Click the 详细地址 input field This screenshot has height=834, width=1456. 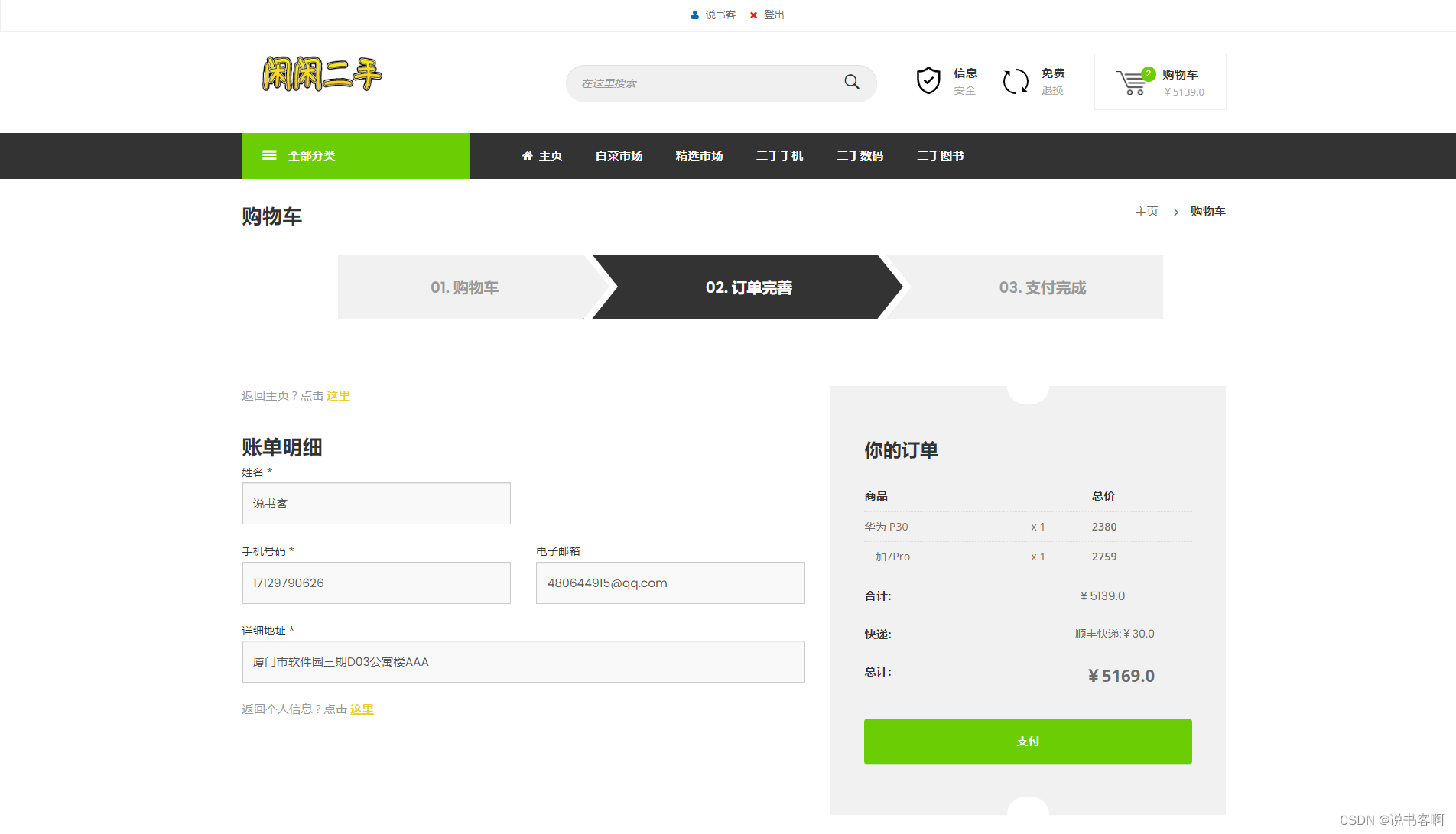524,661
